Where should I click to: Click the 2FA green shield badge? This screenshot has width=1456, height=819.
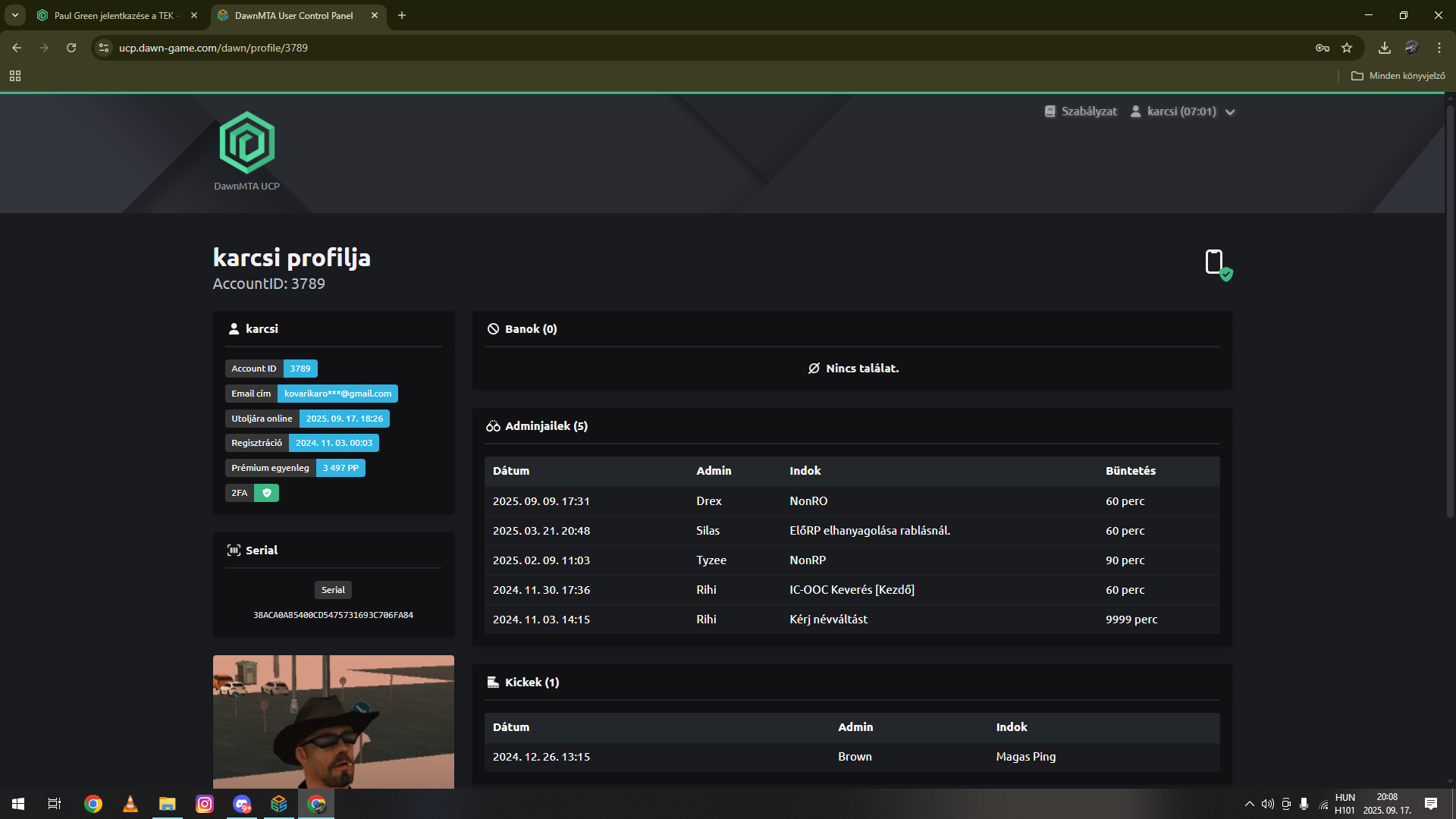[266, 493]
